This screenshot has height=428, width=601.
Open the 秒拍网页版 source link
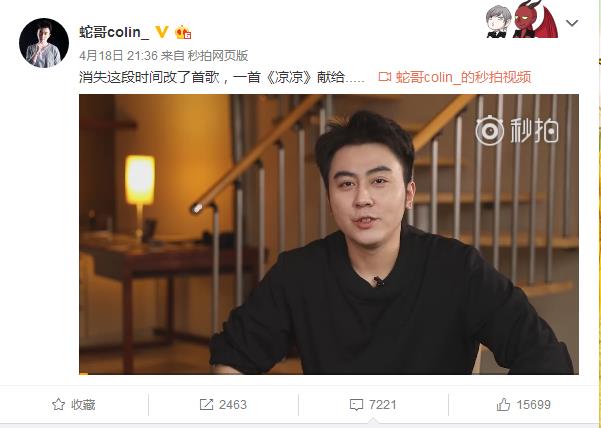218,56
